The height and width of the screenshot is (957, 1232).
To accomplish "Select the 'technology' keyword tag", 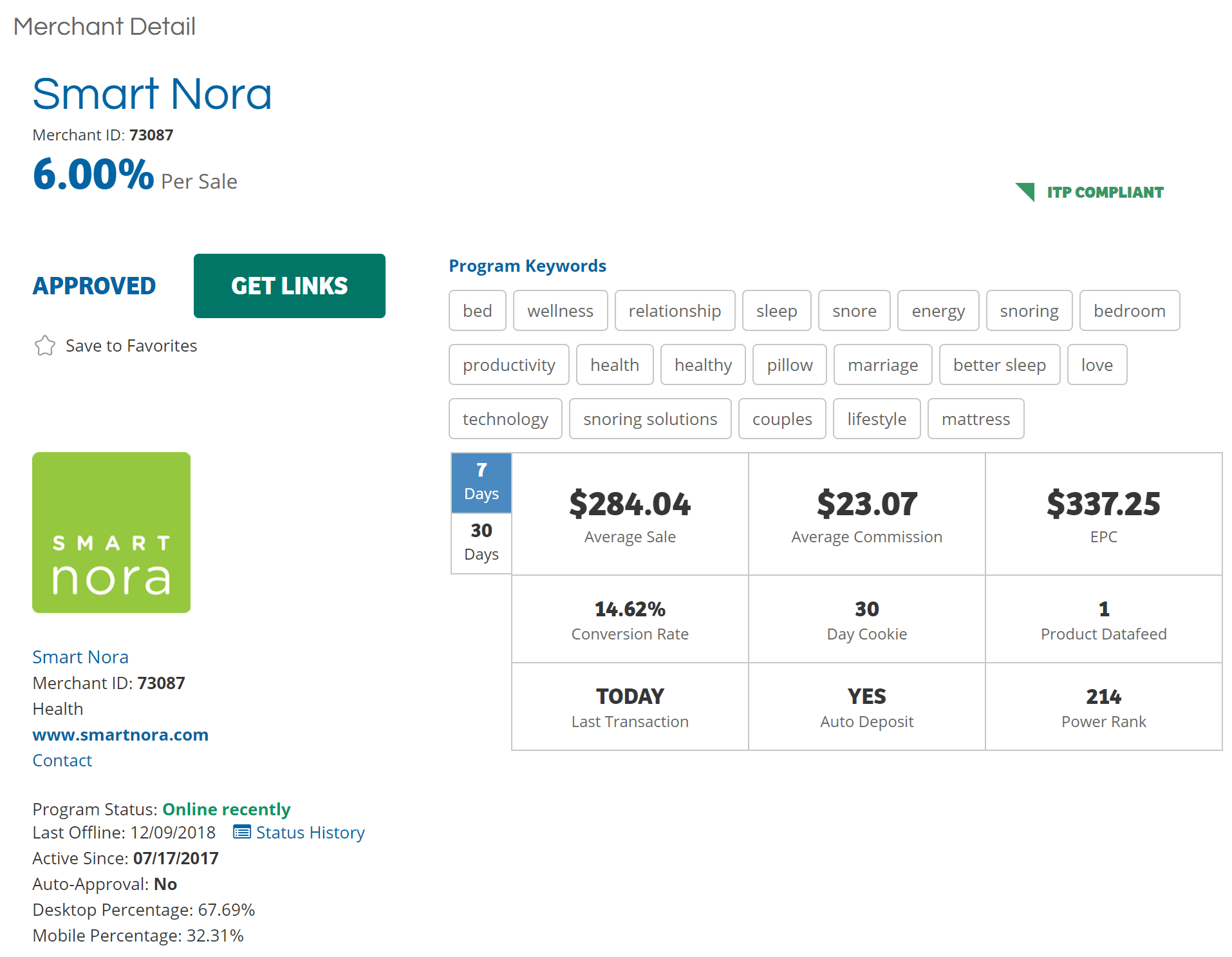I will tap(506, 419).
